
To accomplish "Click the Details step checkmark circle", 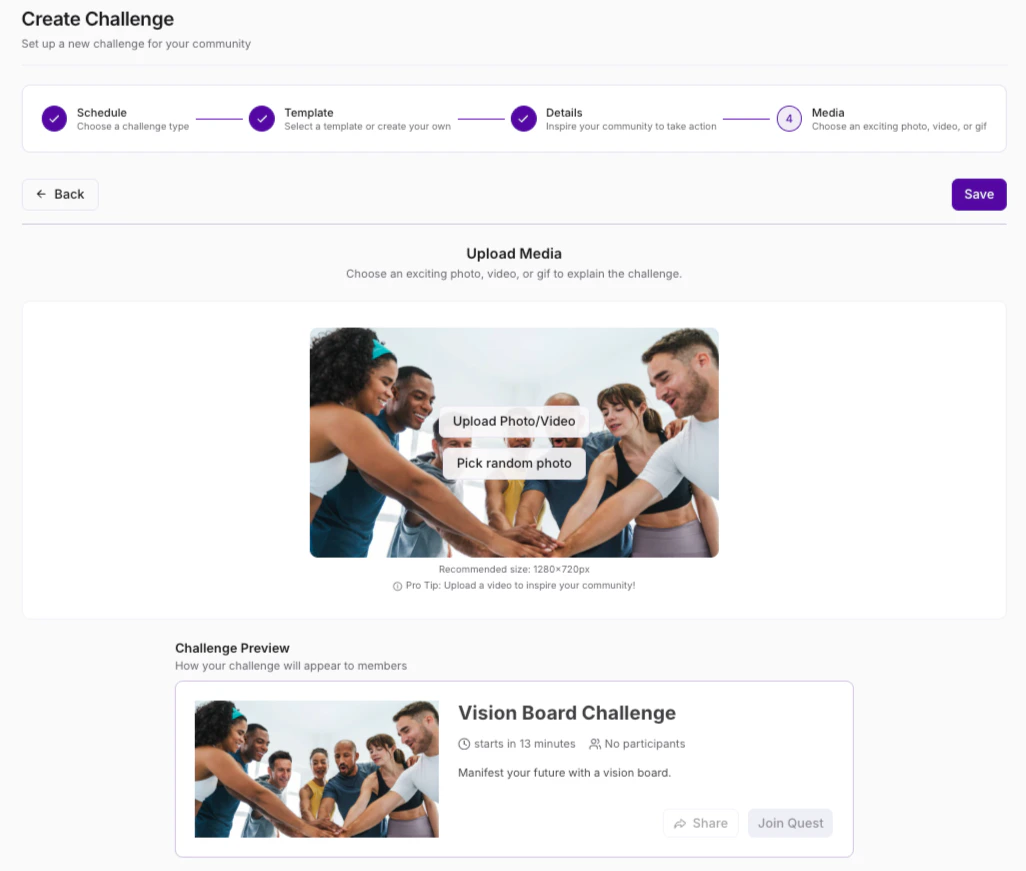I will click(x=523, y=119).
